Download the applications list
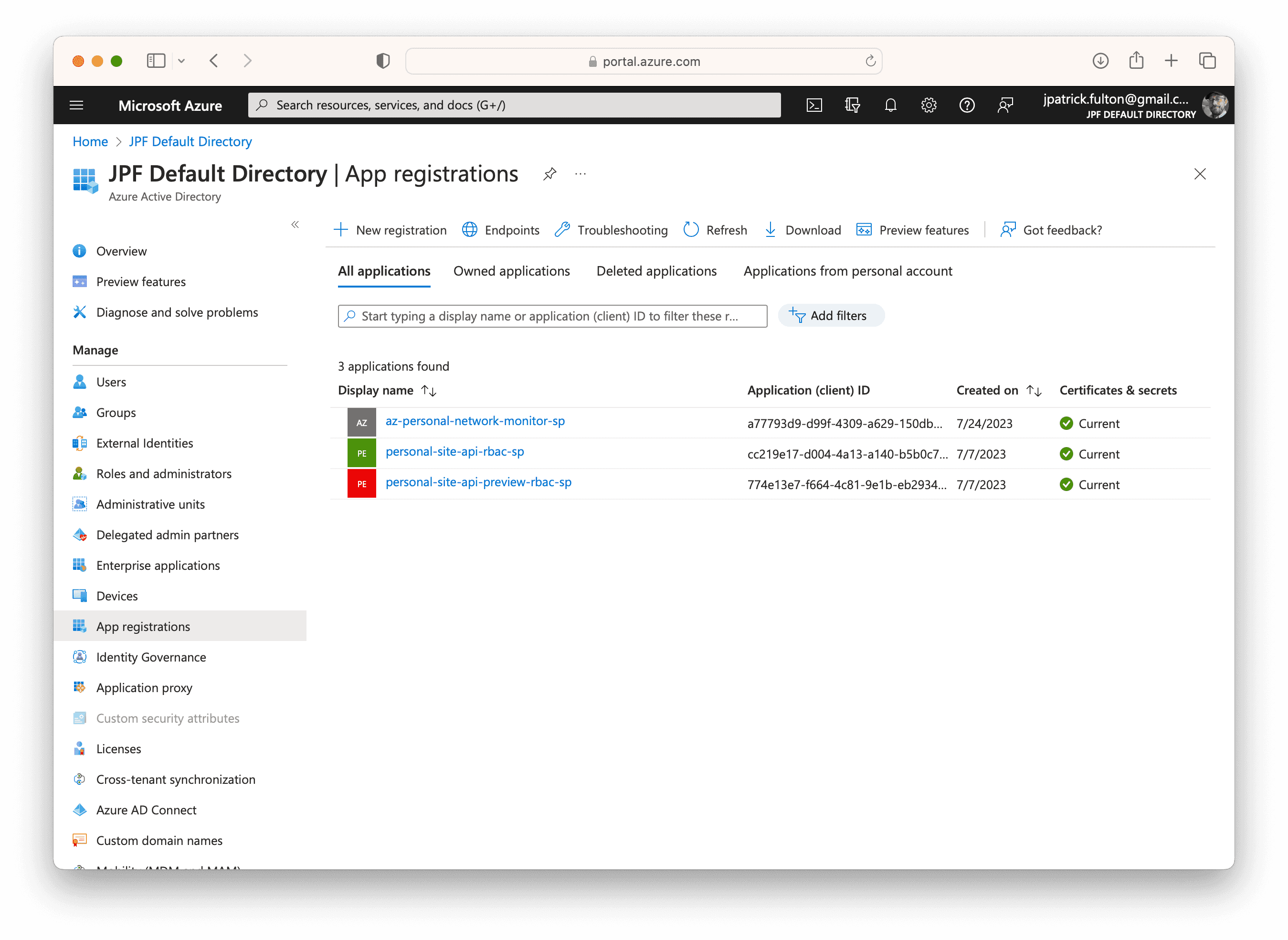This screenshot has width=1288, height=940. click(x=802, y=230)
